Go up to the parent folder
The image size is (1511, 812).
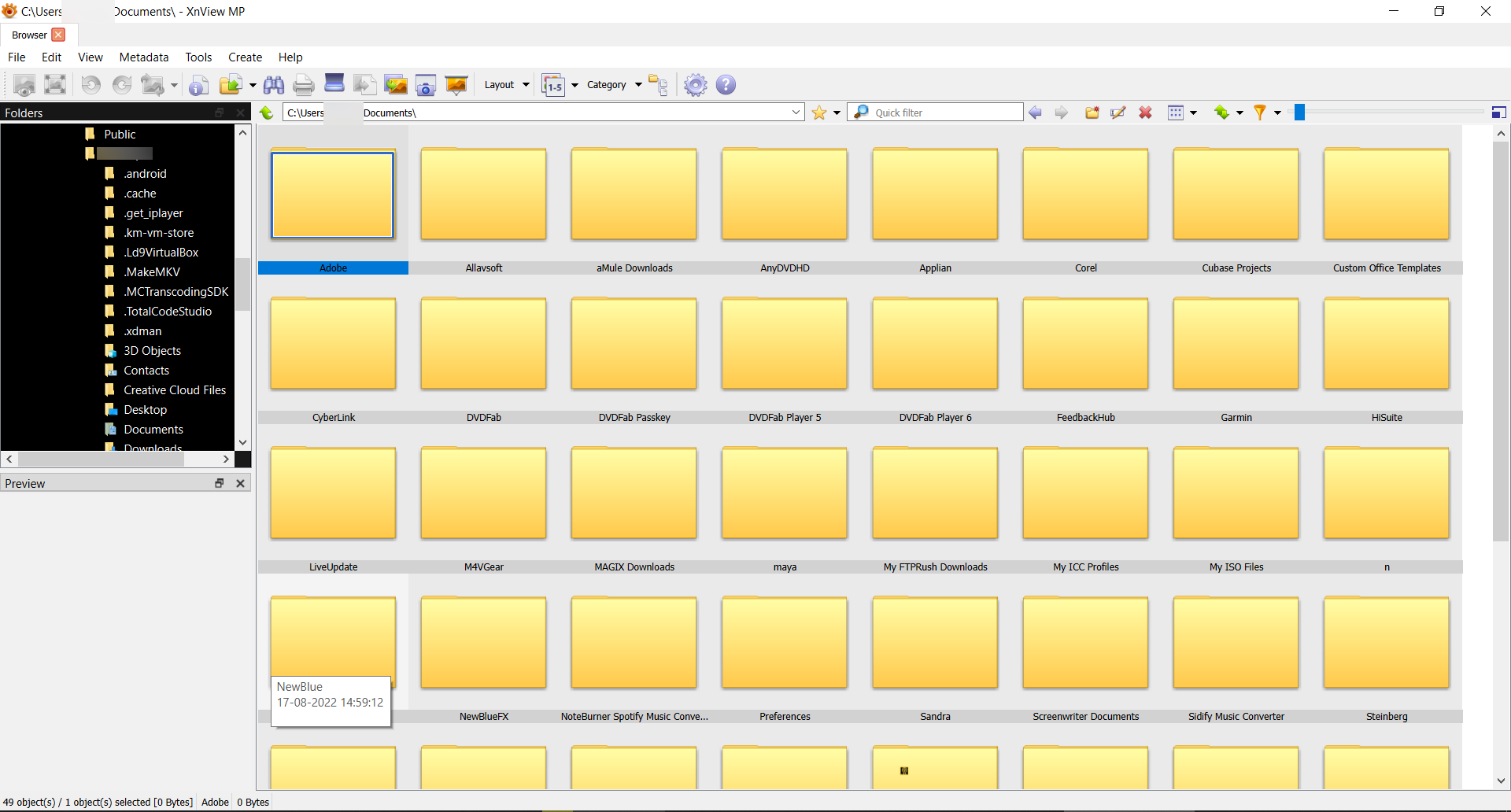point(267,113)
